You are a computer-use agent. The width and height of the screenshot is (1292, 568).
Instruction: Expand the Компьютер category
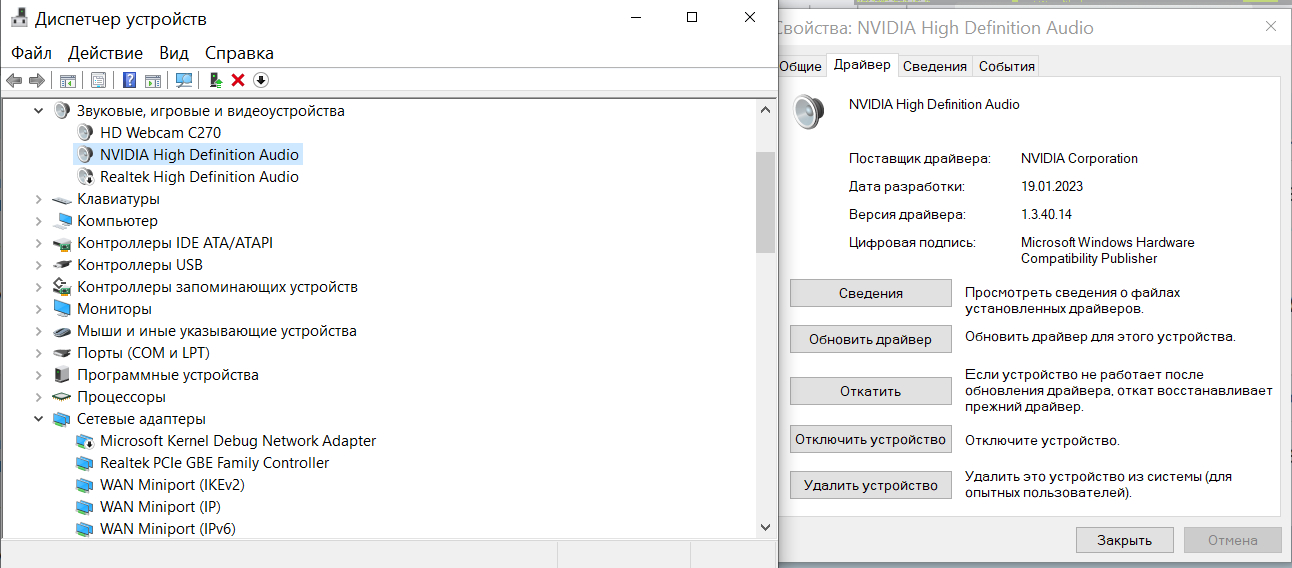click(x=39, y=221)
